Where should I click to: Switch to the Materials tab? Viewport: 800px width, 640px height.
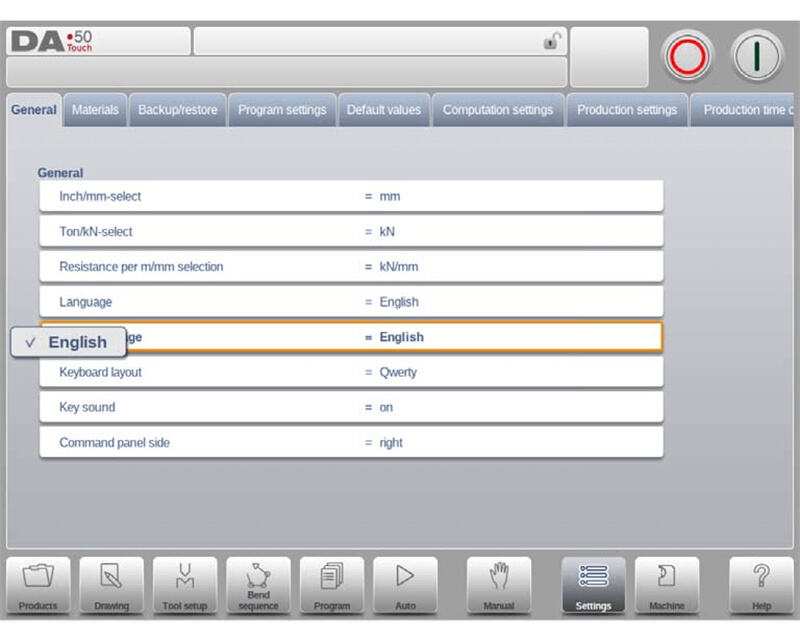tap(96, 110)
